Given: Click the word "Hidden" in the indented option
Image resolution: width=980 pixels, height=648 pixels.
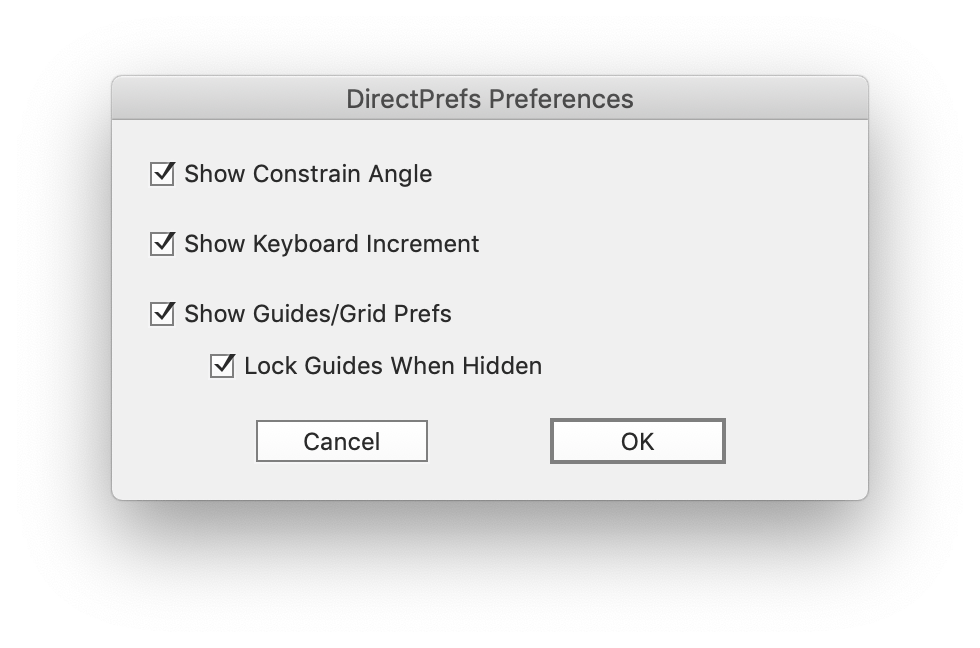Looking at the screenshot, I should (x=502, y=366).
